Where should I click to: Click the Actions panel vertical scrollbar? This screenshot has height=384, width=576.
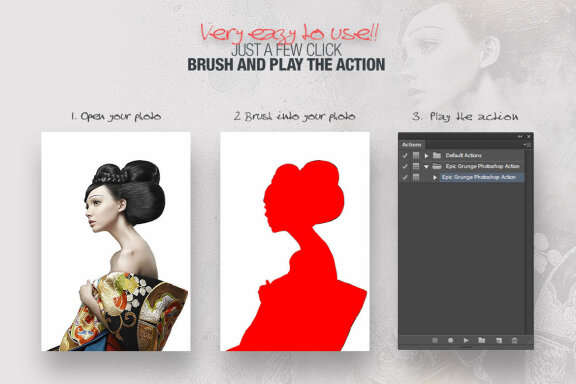[x=529, y=241]
